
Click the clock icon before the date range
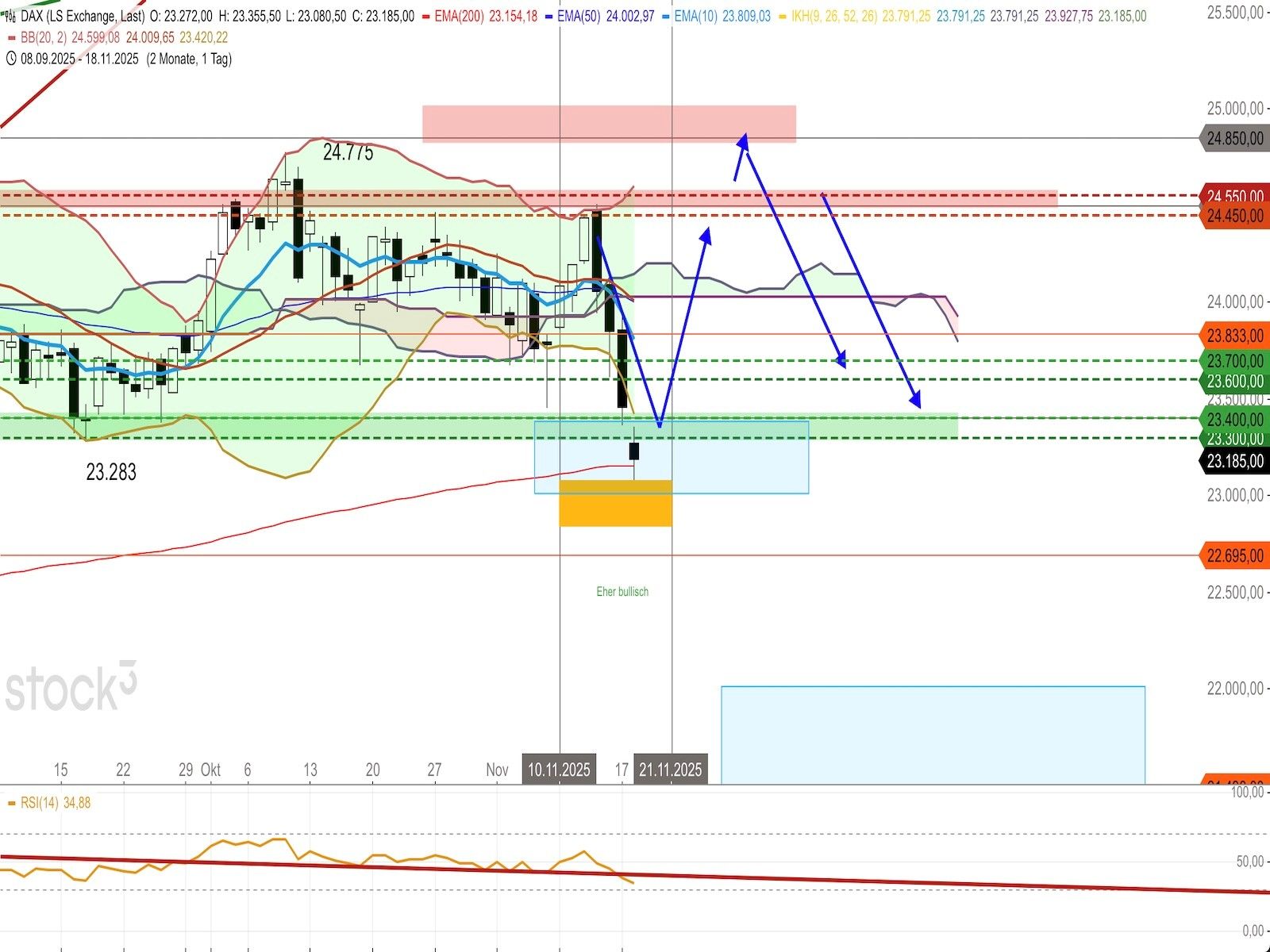pyautogui.click(x=11, y=59)
